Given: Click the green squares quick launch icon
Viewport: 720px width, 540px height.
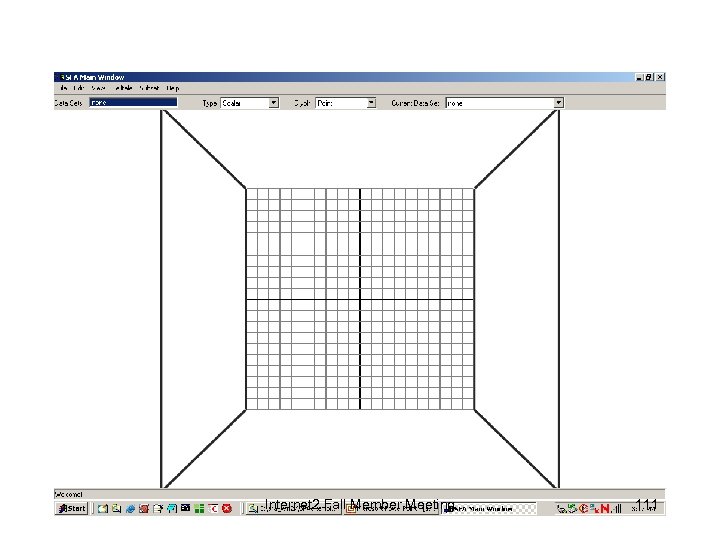Looking at the screenshot, I should [x=199, y=508].
